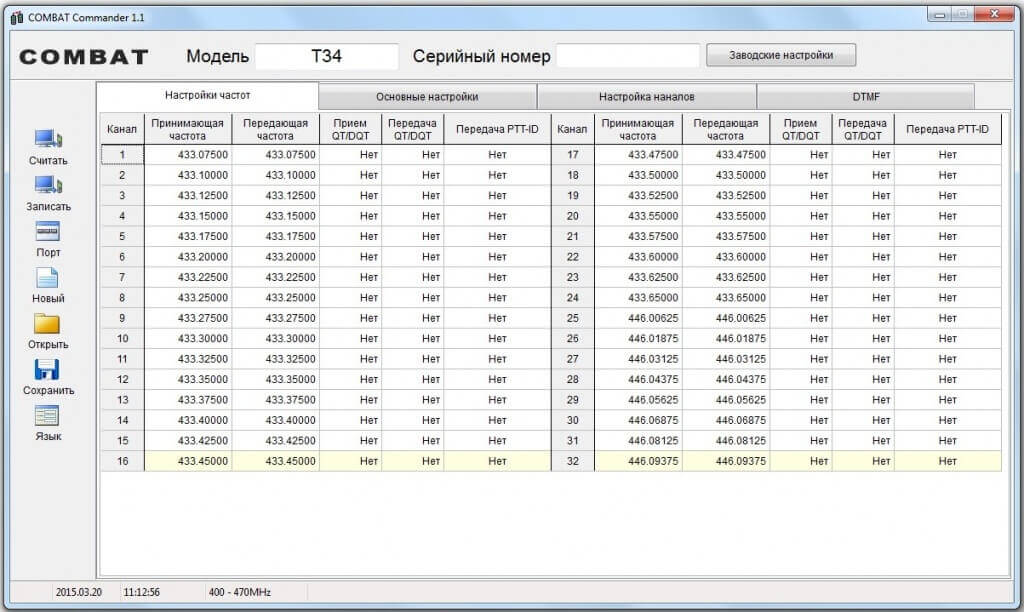Click the Серийный номер input field
Image resolution: width=1024 pixels, height=612 pixels.
pos(628,56)
